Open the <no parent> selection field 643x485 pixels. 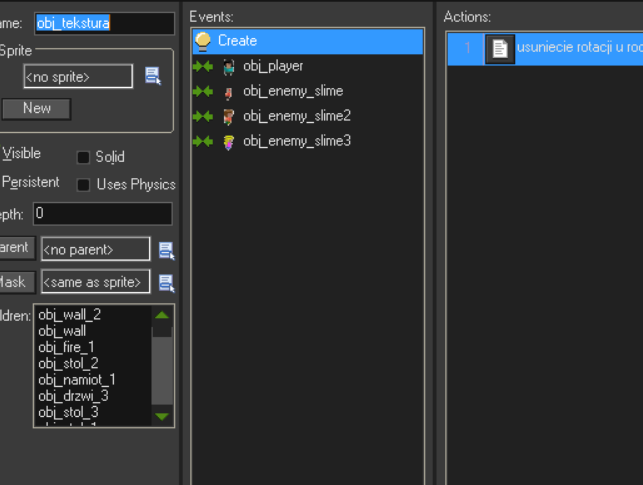point(95,249)
